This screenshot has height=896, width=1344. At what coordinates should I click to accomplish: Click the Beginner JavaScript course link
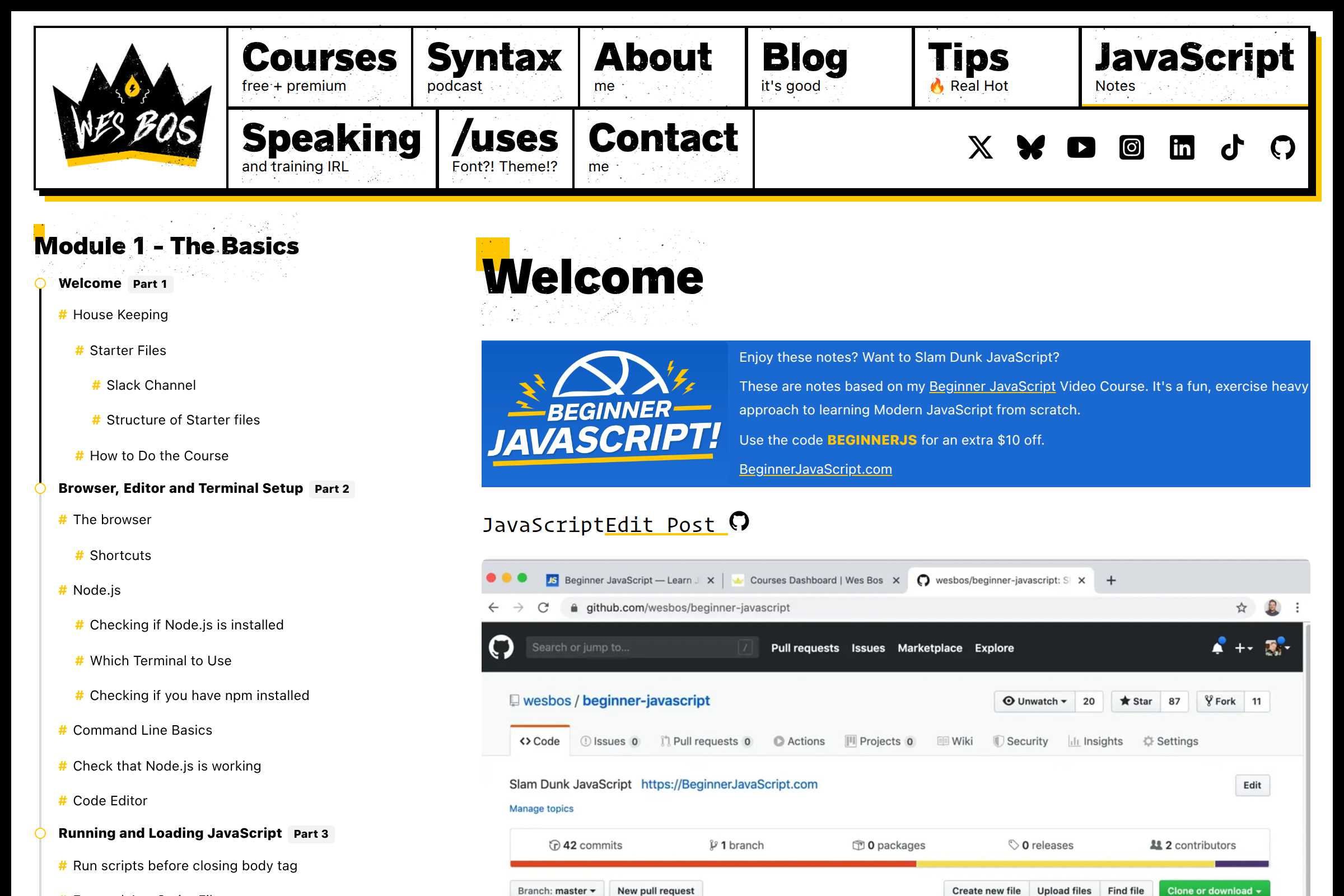(992, 386)
